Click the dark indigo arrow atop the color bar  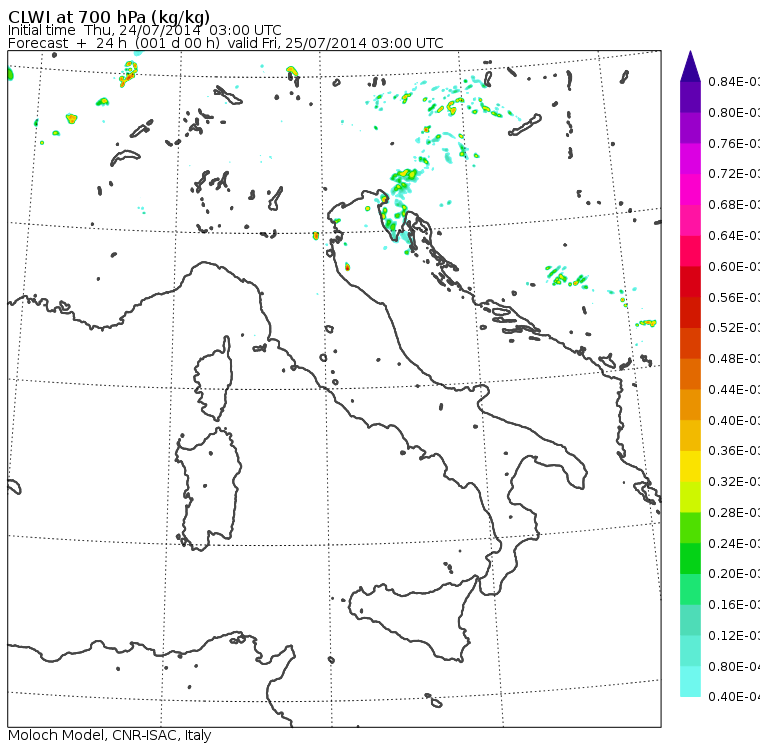pyautogui.click(x=690, y=66)
